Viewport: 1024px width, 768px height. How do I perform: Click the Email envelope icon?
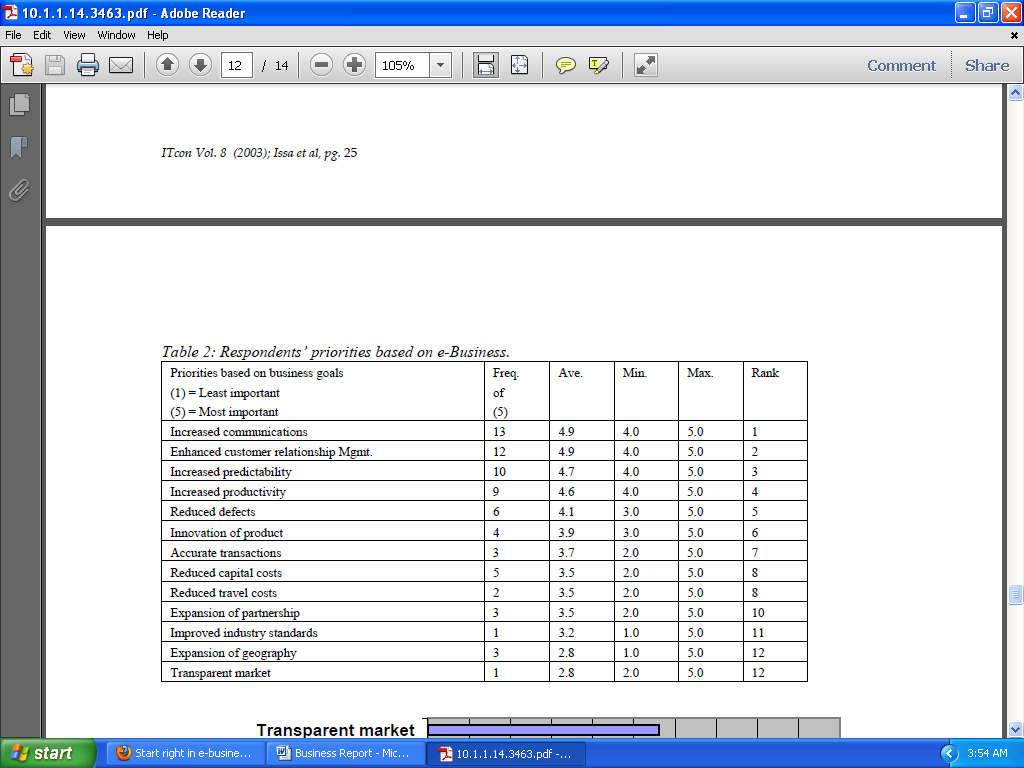121,66
